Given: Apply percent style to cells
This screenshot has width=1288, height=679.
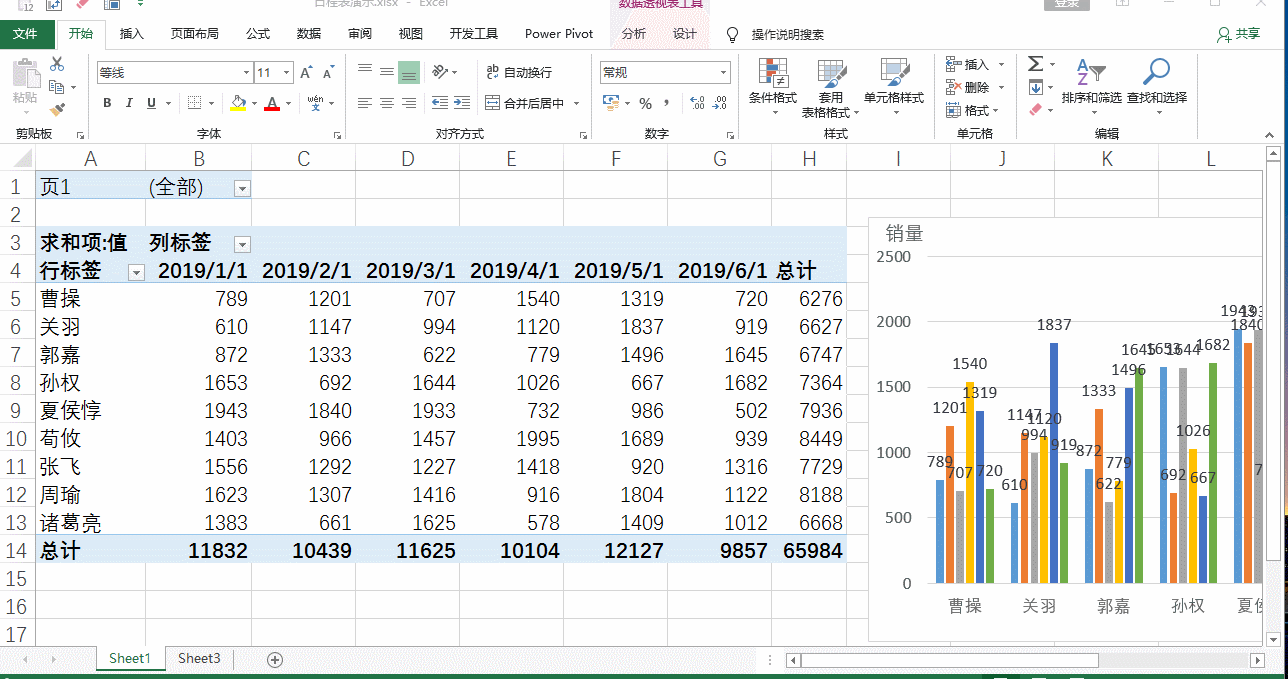Looking at the screenshot, I should click(x=645, y=103).
